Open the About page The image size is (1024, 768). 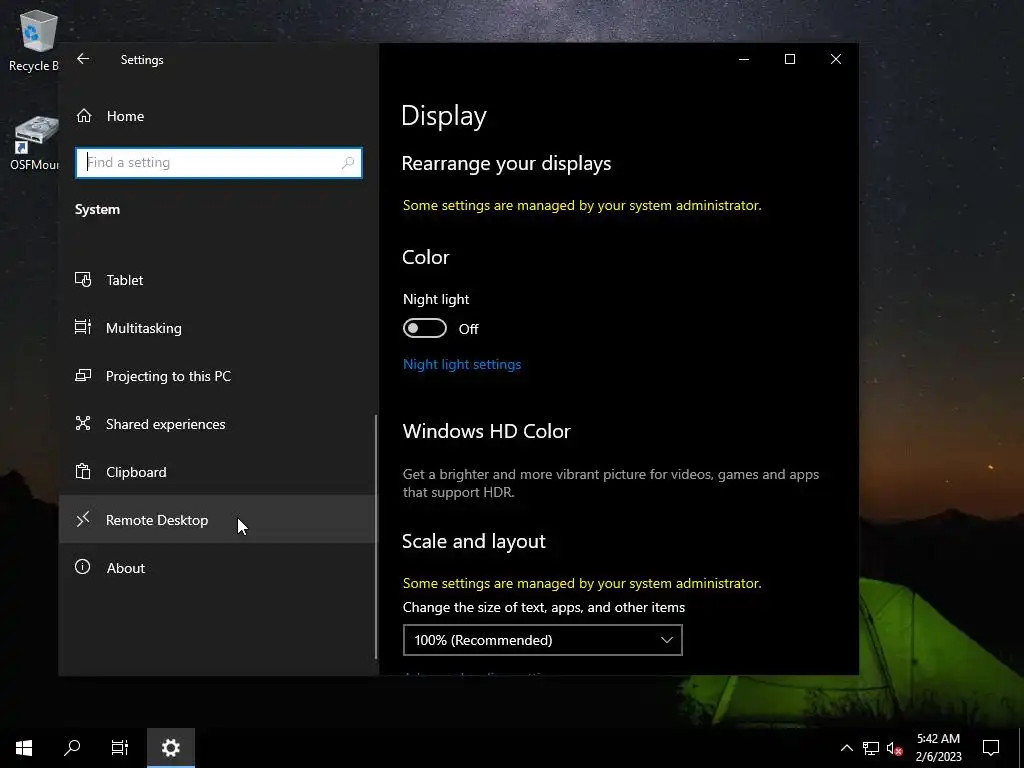coord(218,568)
